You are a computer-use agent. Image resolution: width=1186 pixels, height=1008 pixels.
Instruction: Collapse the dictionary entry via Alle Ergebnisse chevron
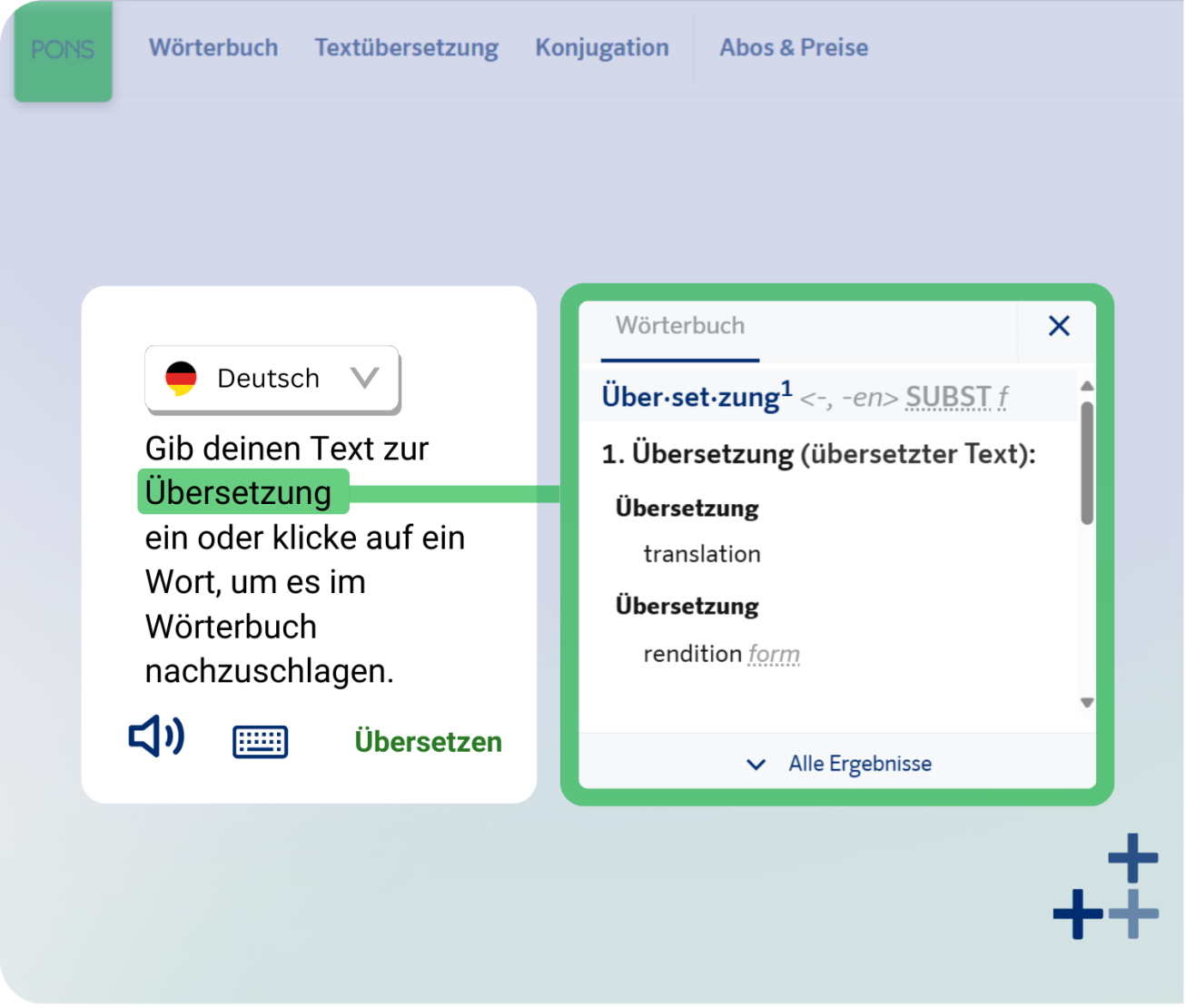(755, 765)
